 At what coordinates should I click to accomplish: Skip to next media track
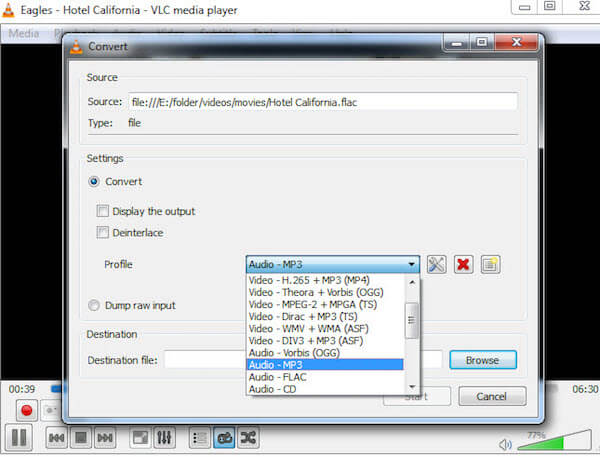105,437
